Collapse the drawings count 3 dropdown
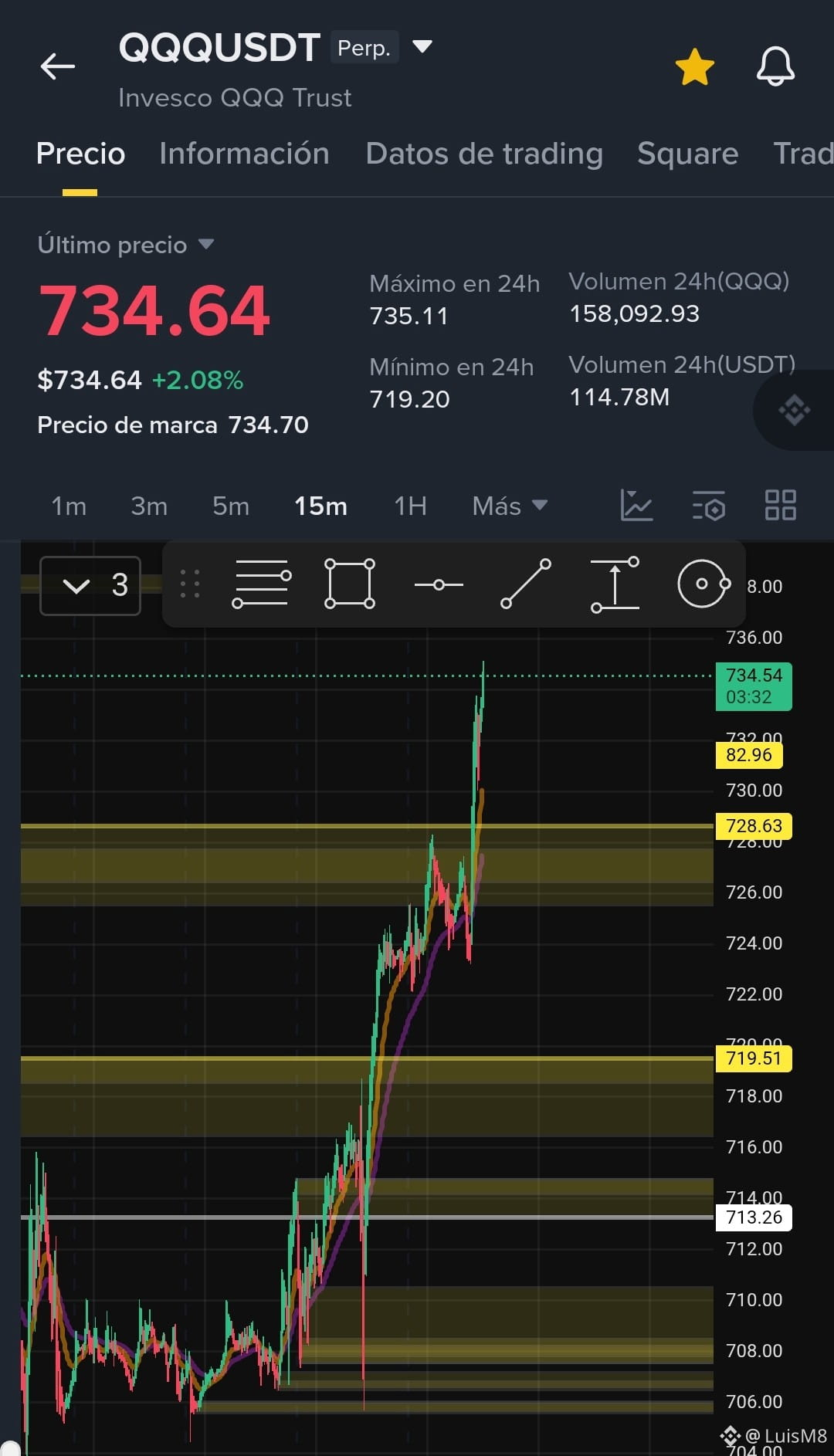 [x=90, y=585]
